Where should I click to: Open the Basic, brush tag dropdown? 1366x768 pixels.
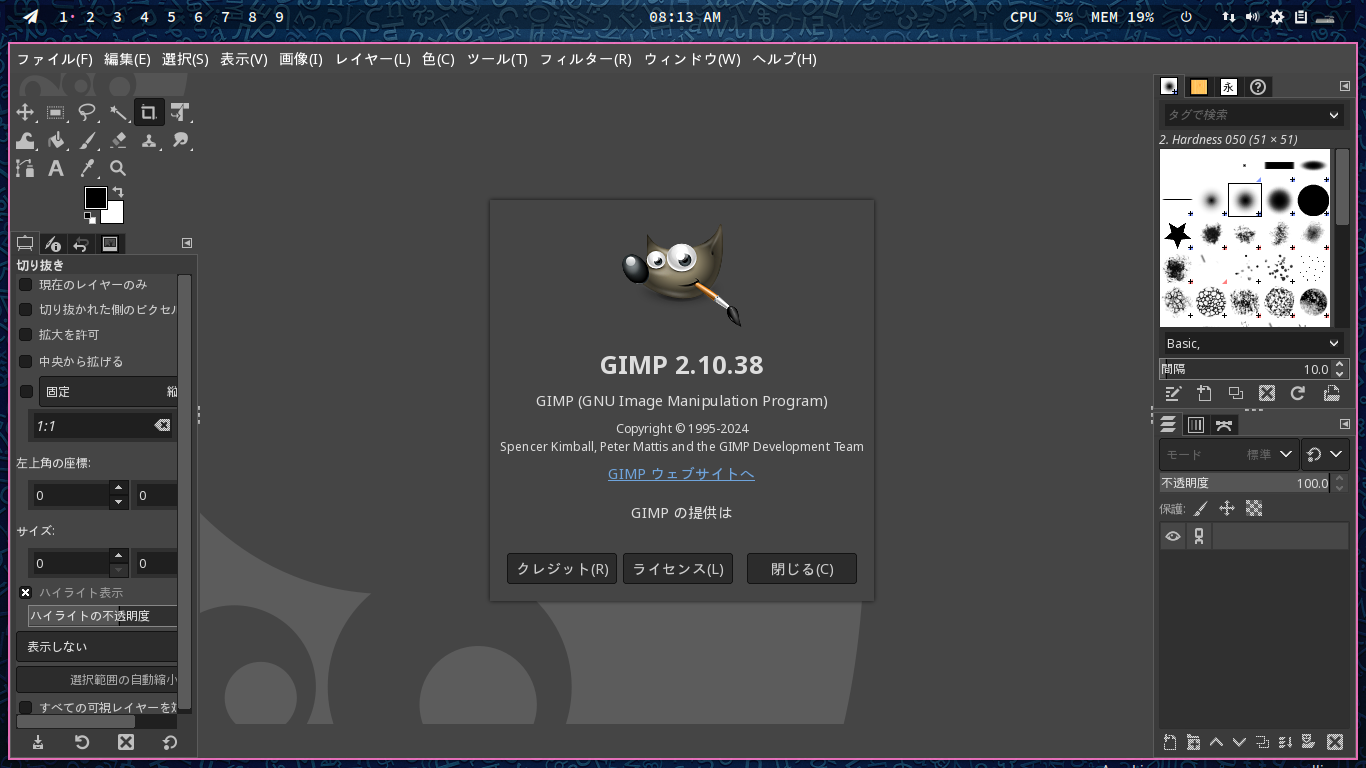pos(1254,343)
